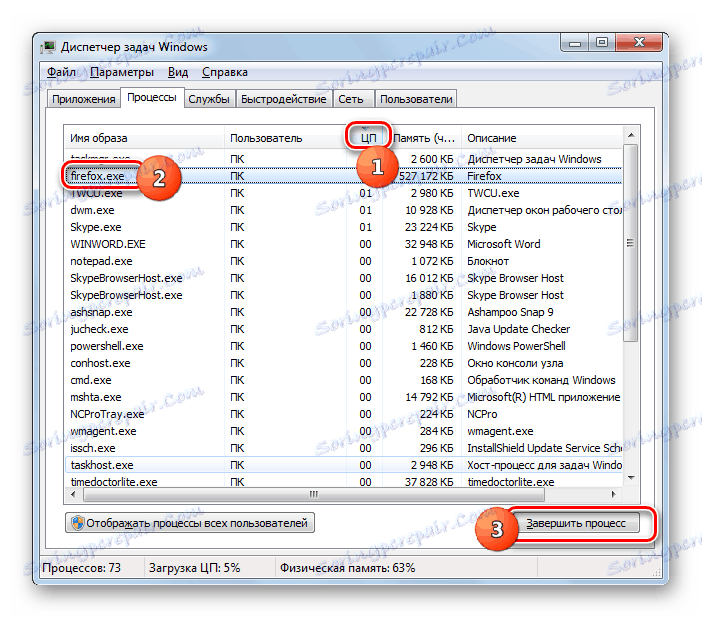Screen dimensions: 702x618
Task: Select the ashsnap.exe process
Action: (x=343, y=312)
